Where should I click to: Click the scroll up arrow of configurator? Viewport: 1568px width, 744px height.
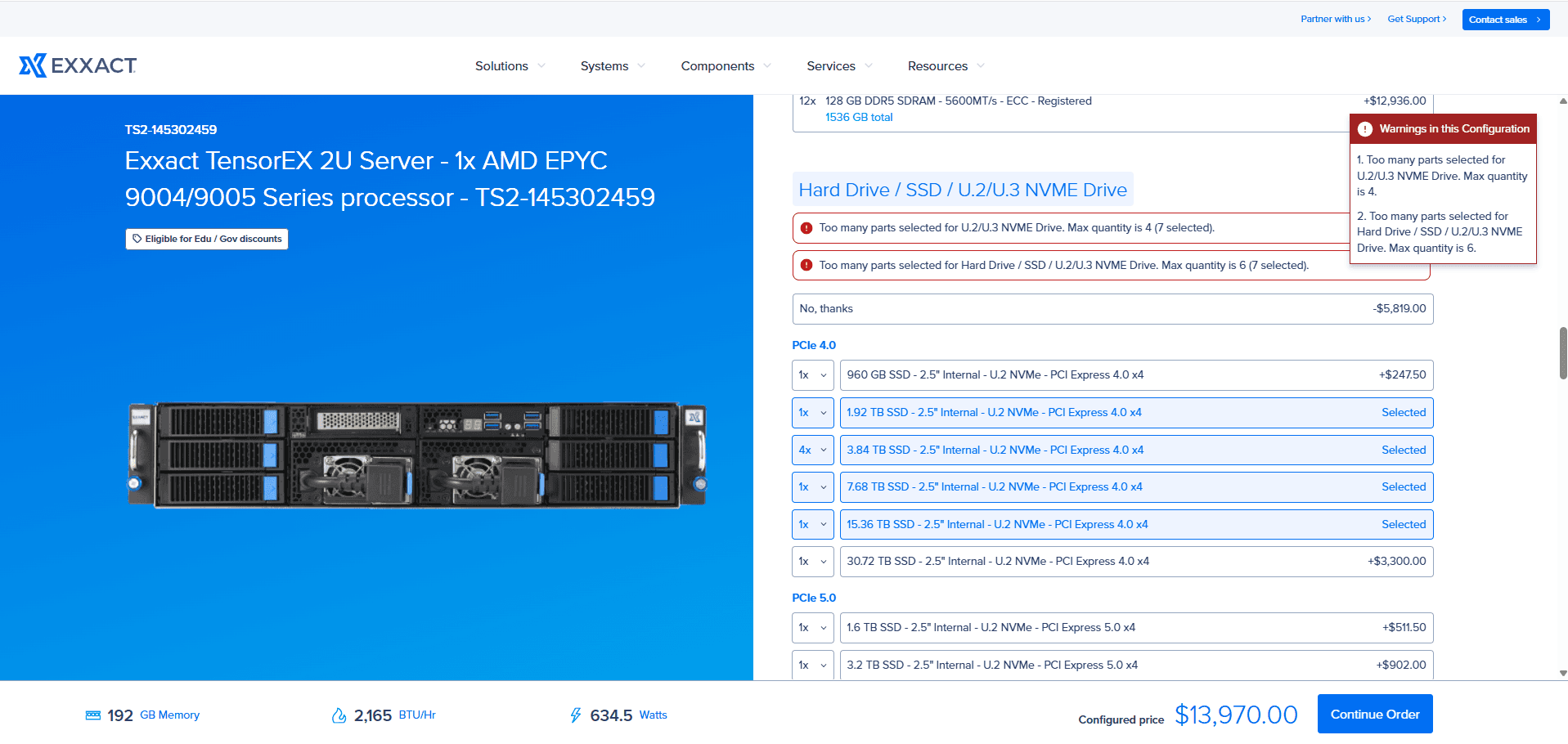(x=1563, y=101)
